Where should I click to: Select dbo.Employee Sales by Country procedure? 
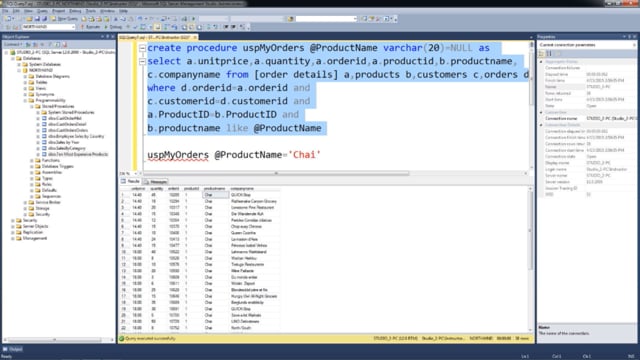76,136
